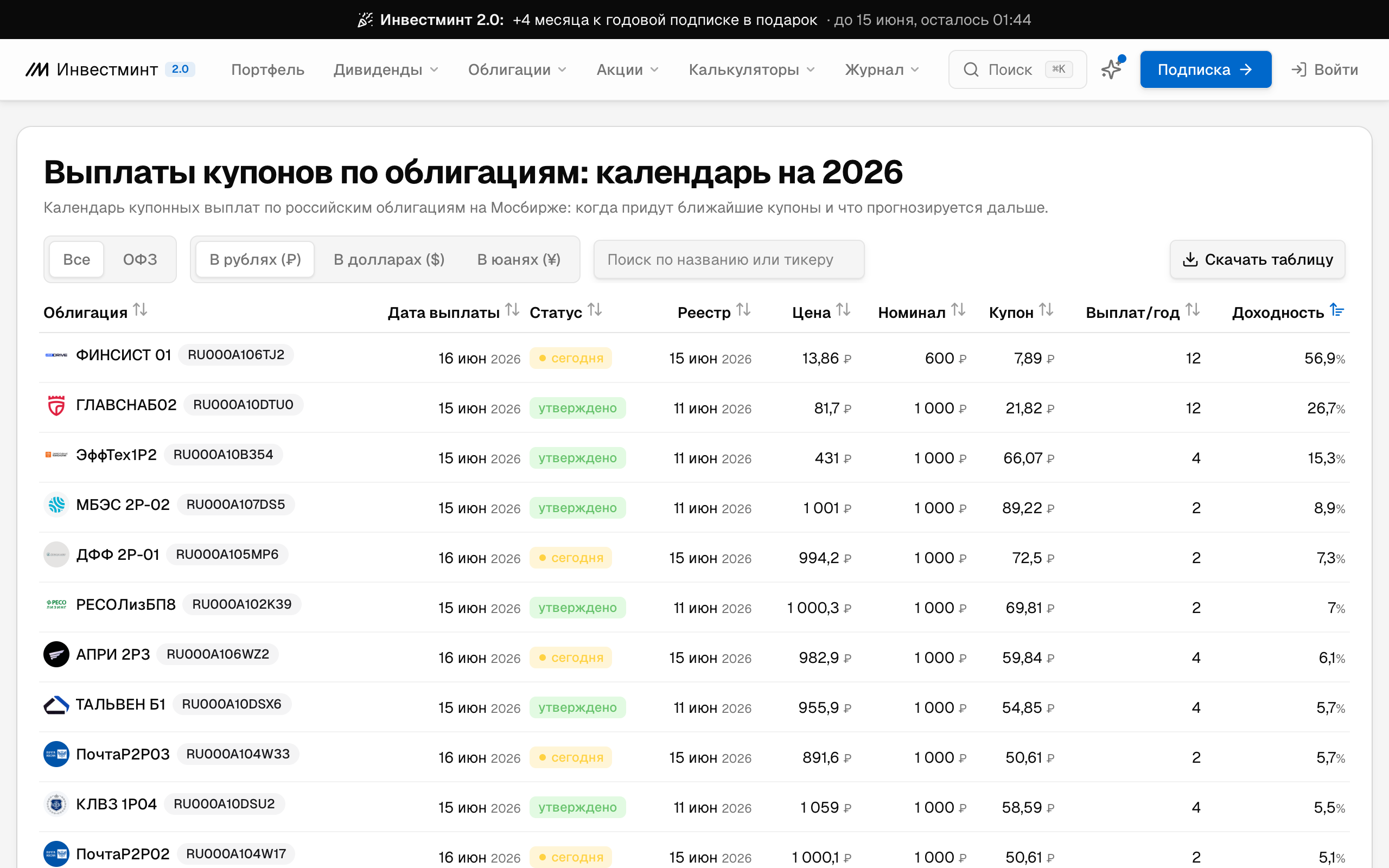Click the Инвестминт 2.0 promo banner

(x=694, y=20)
